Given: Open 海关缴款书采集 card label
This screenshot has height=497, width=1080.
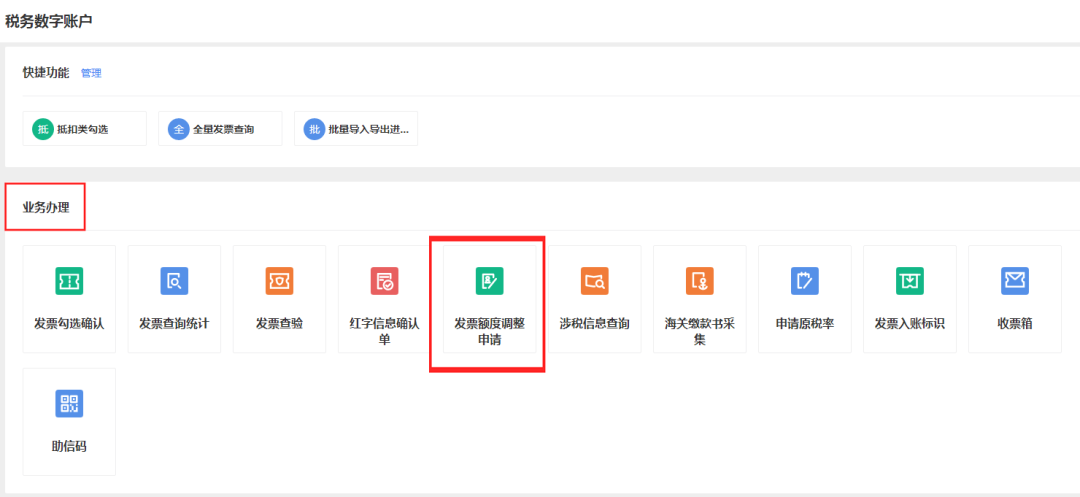Looking at the screenshot, I should point(700,331).
